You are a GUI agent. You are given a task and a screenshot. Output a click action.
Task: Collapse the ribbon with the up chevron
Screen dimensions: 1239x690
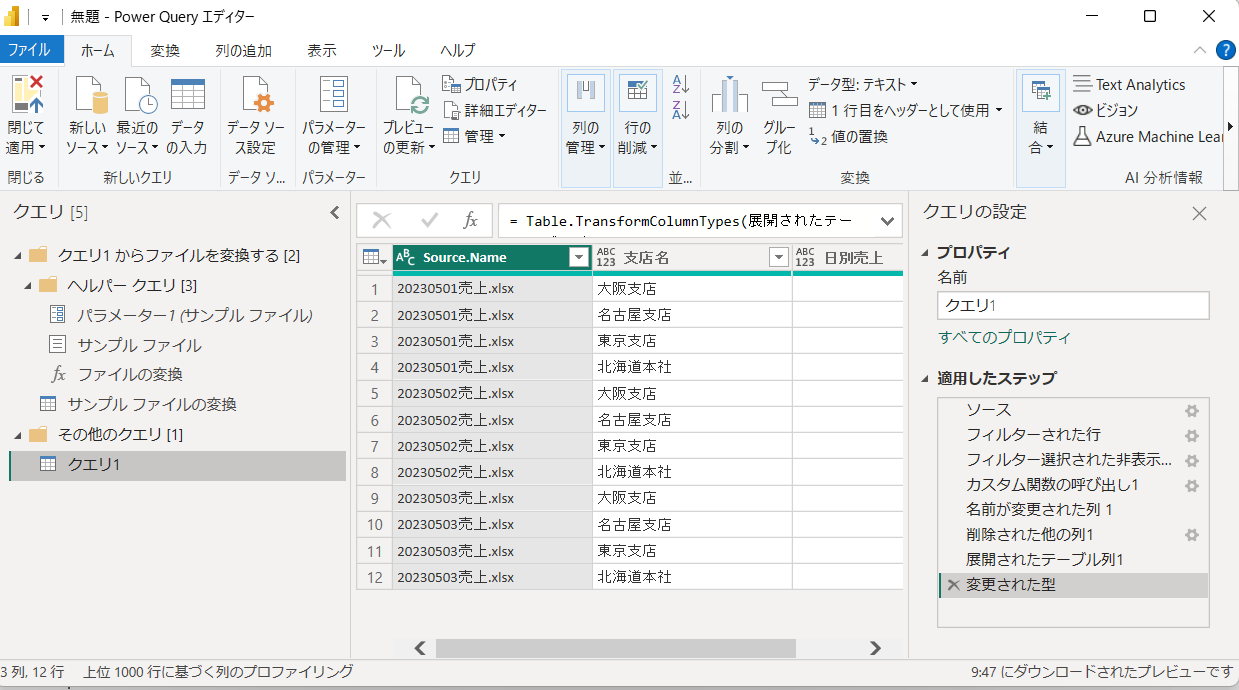(x=1200, y=50)
